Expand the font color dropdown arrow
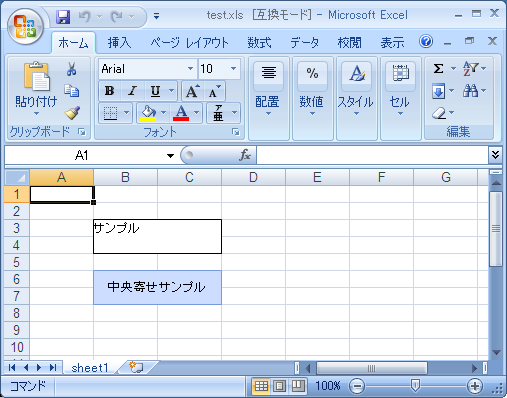This screenshot has width=507, height=398. (196, 113)
